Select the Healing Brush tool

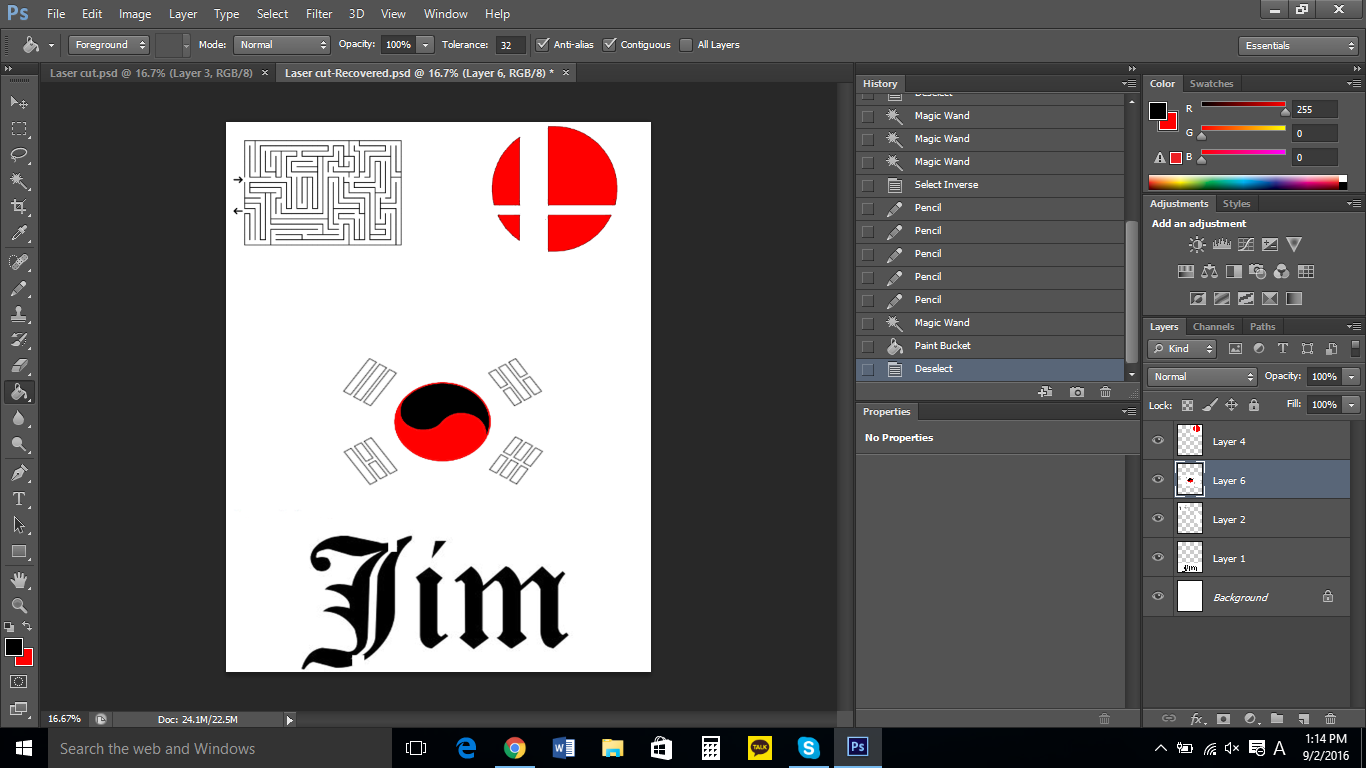[19, 262]
